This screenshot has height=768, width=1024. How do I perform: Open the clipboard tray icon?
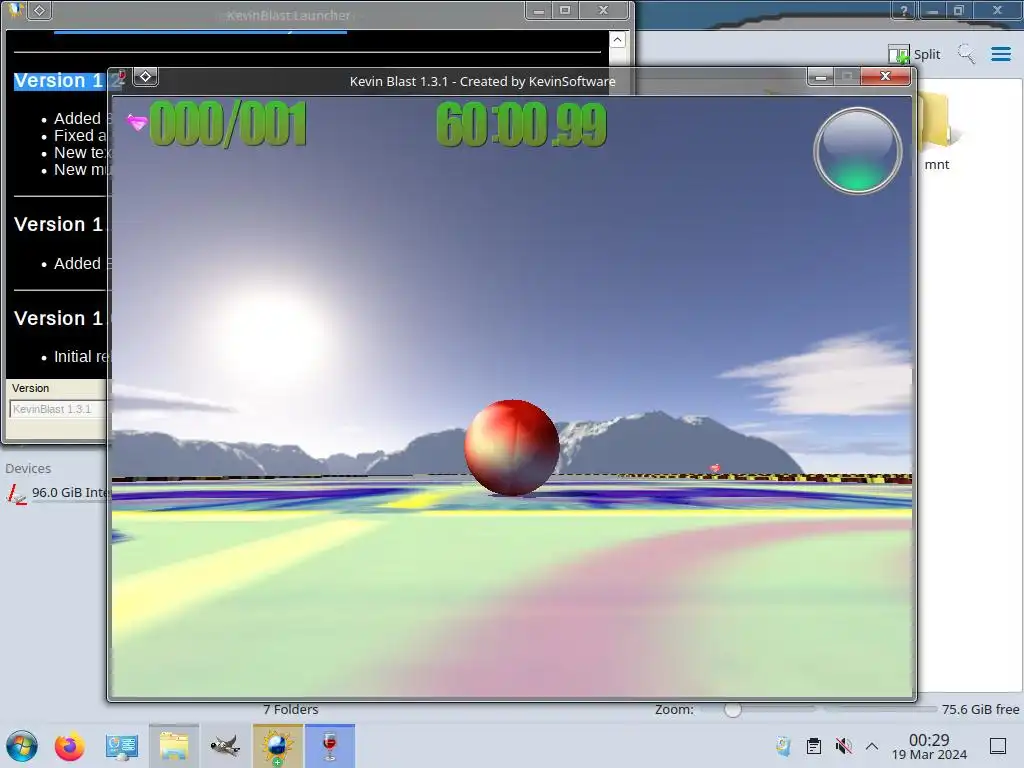[814, 746]
